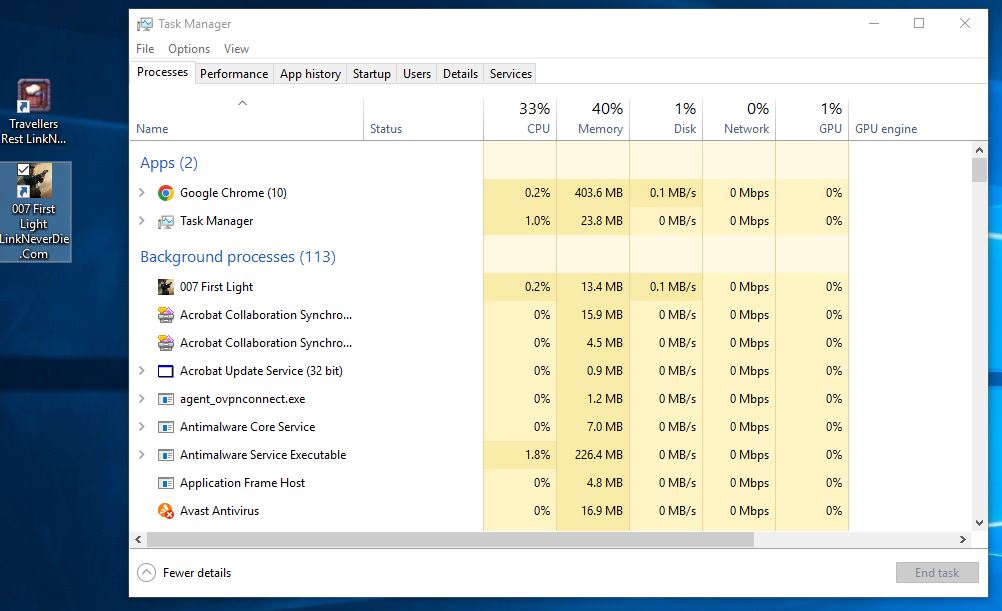This screenshot has height=611, width=1002.
Task: Click the End task button
Action: tap(937, 573)
